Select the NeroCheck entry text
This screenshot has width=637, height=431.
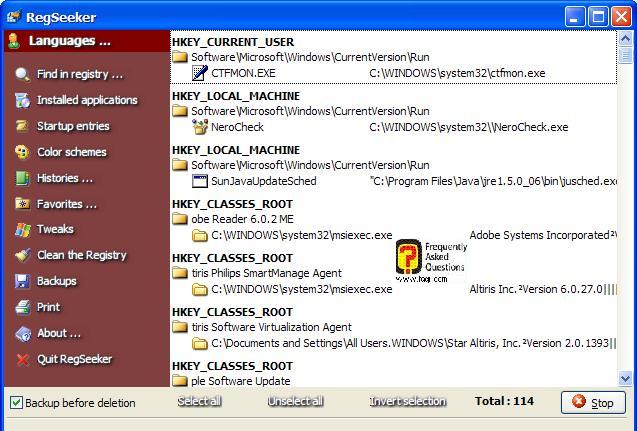point(237,127)
